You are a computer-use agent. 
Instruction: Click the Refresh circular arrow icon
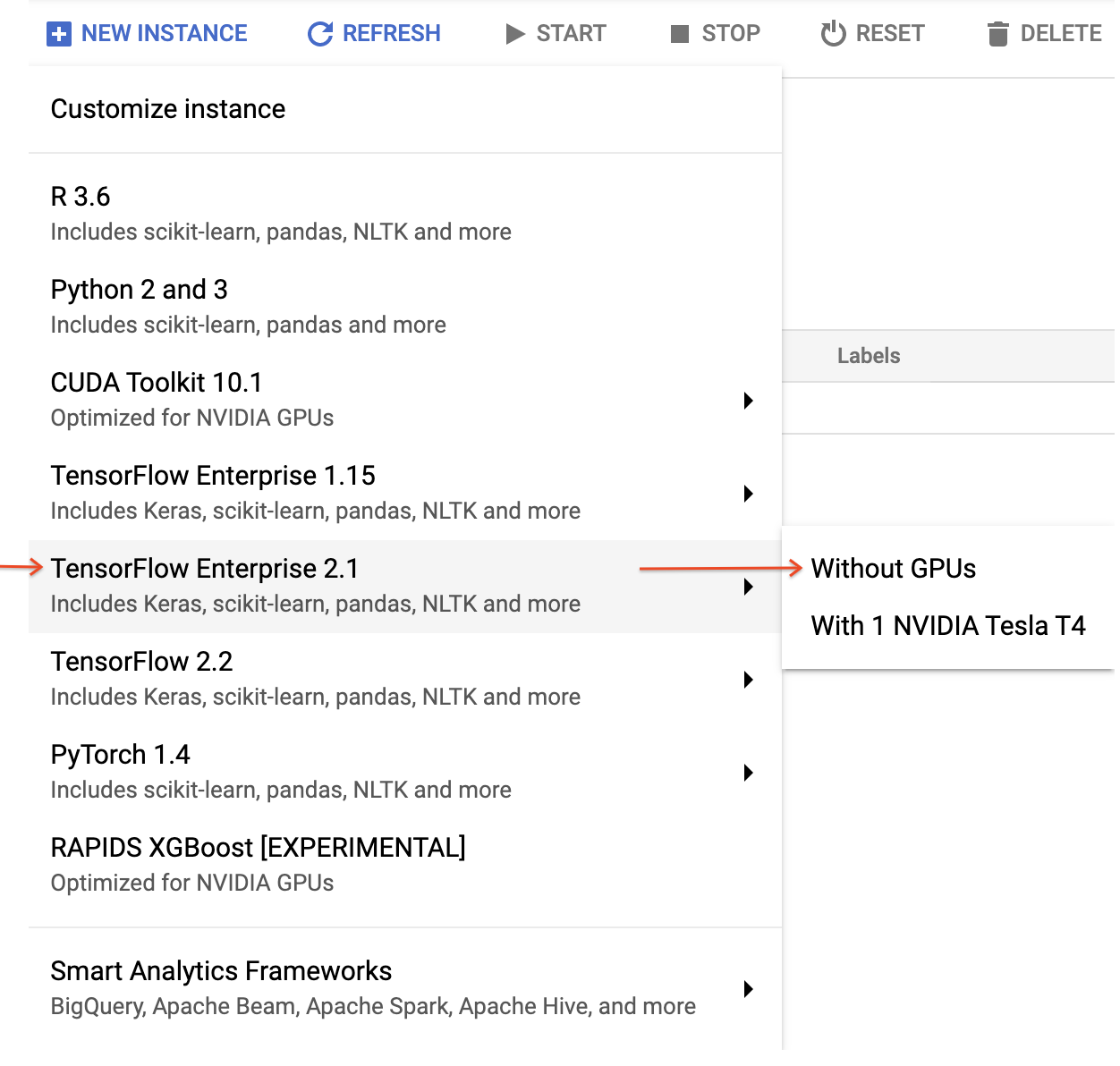pyautogui.click(x=319, y=34)
